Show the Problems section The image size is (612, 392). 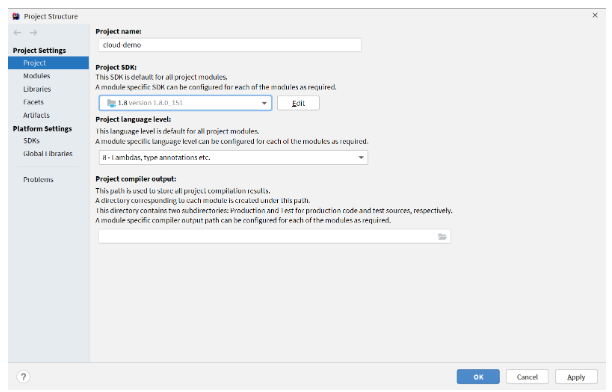[38, 180]
